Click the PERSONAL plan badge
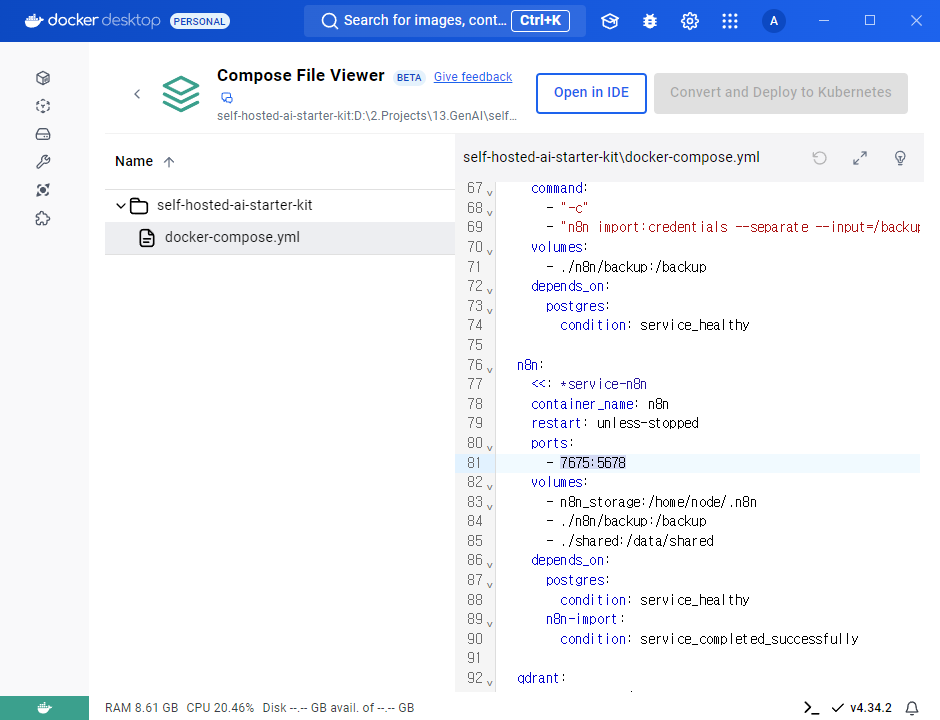 pos(200,21)
